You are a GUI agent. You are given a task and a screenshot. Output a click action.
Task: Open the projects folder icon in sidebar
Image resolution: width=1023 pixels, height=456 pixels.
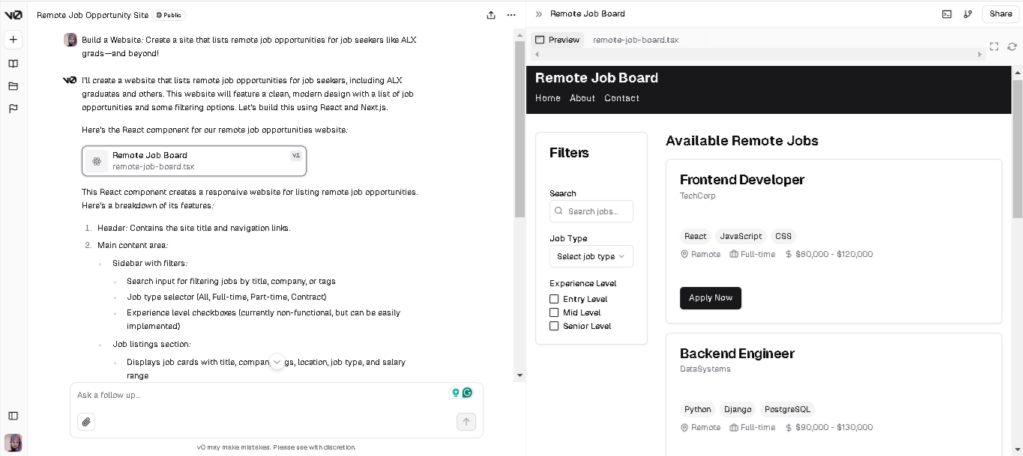[13, 86]
